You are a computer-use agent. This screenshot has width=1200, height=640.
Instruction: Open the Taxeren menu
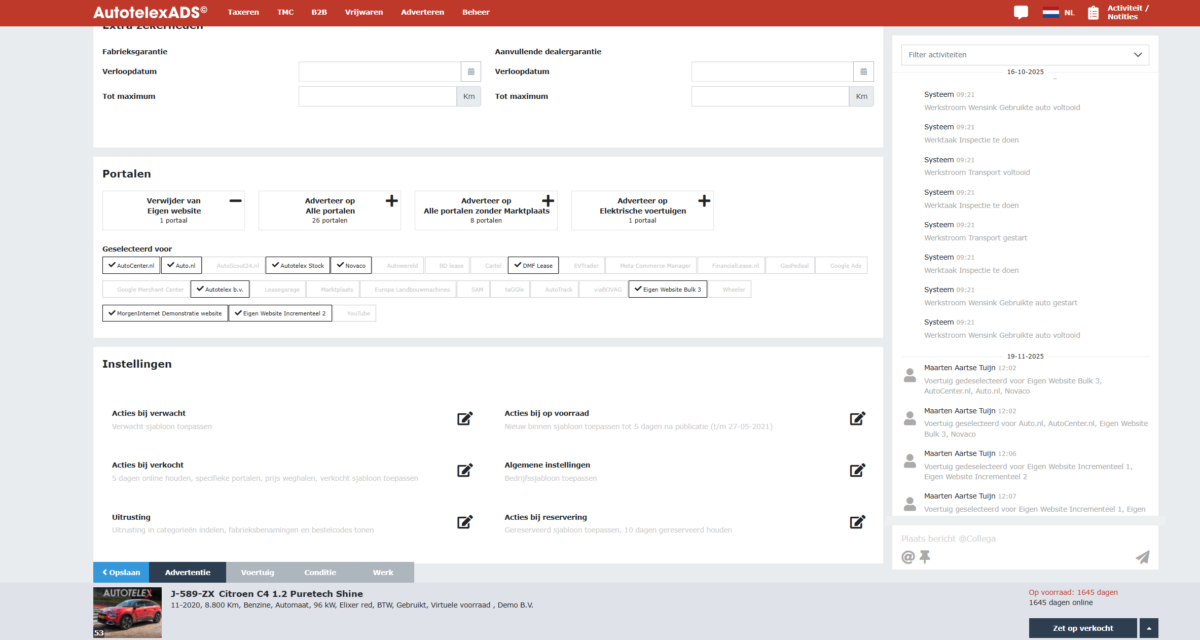click(243, 12)
